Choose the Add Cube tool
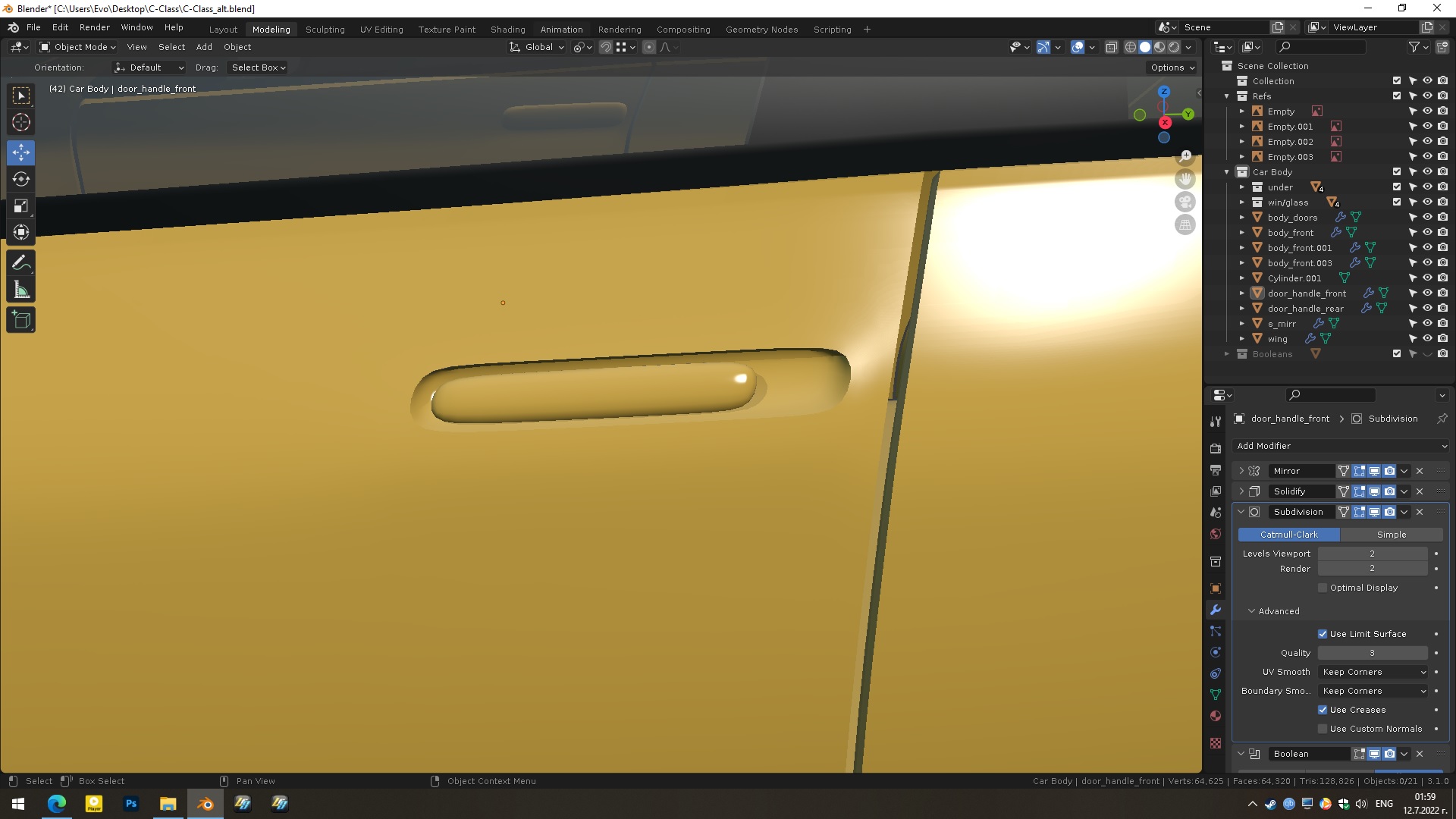 click(x=21, y=320)
